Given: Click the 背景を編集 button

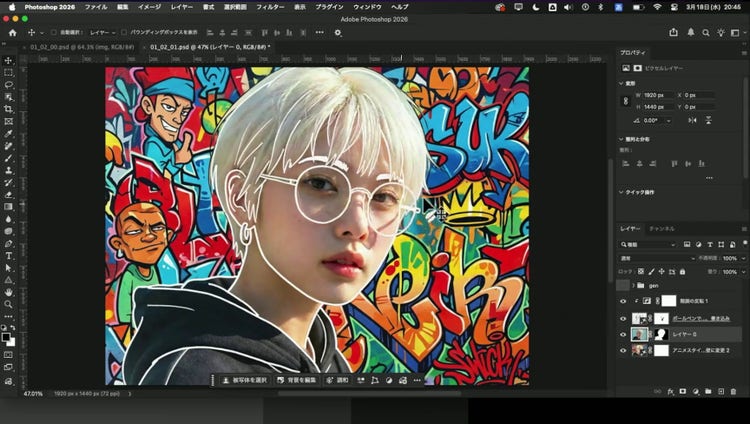Looking at the screenshot, I should (x=295, y=380).
